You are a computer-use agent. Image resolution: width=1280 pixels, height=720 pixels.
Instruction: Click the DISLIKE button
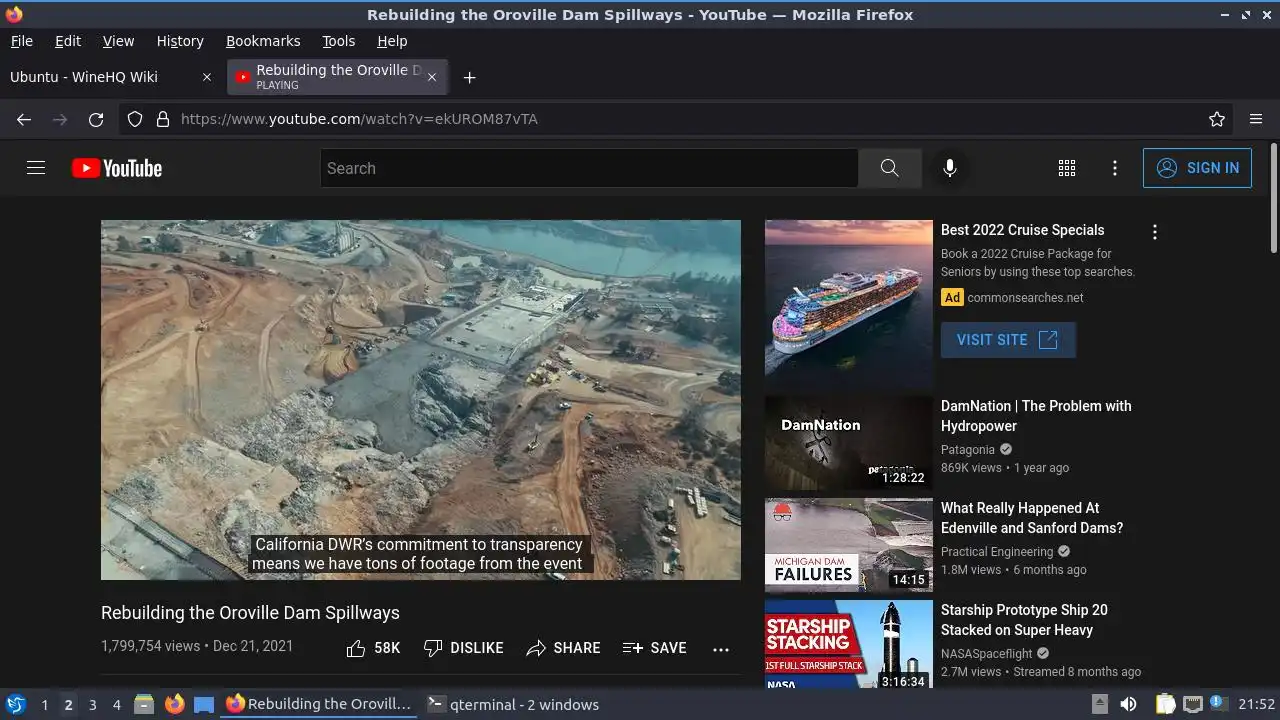point(464,648)
